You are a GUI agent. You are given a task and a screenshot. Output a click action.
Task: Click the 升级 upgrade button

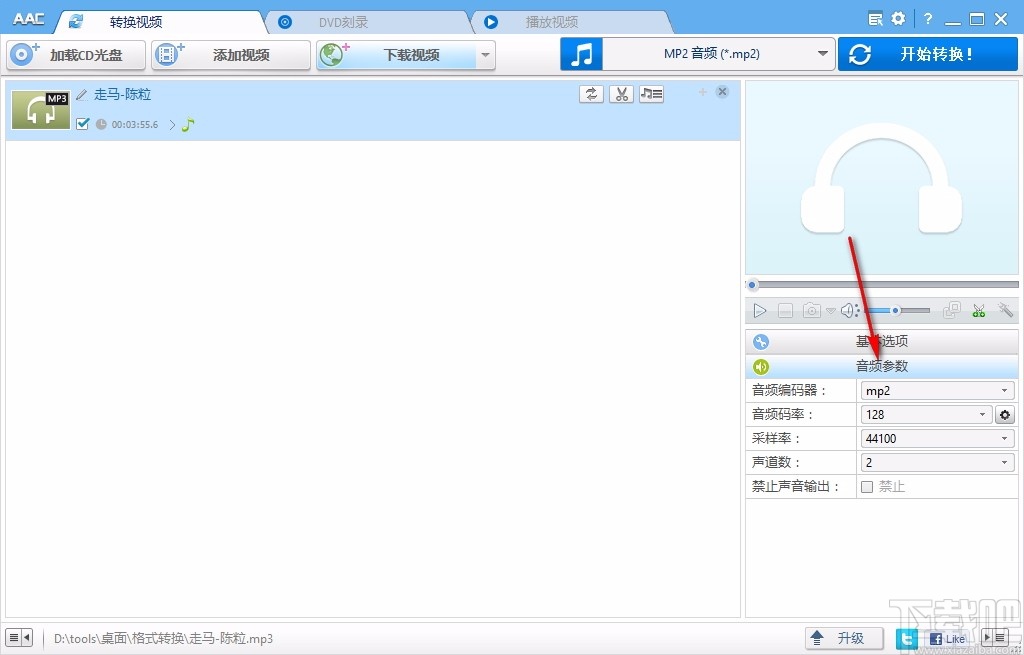844,637
